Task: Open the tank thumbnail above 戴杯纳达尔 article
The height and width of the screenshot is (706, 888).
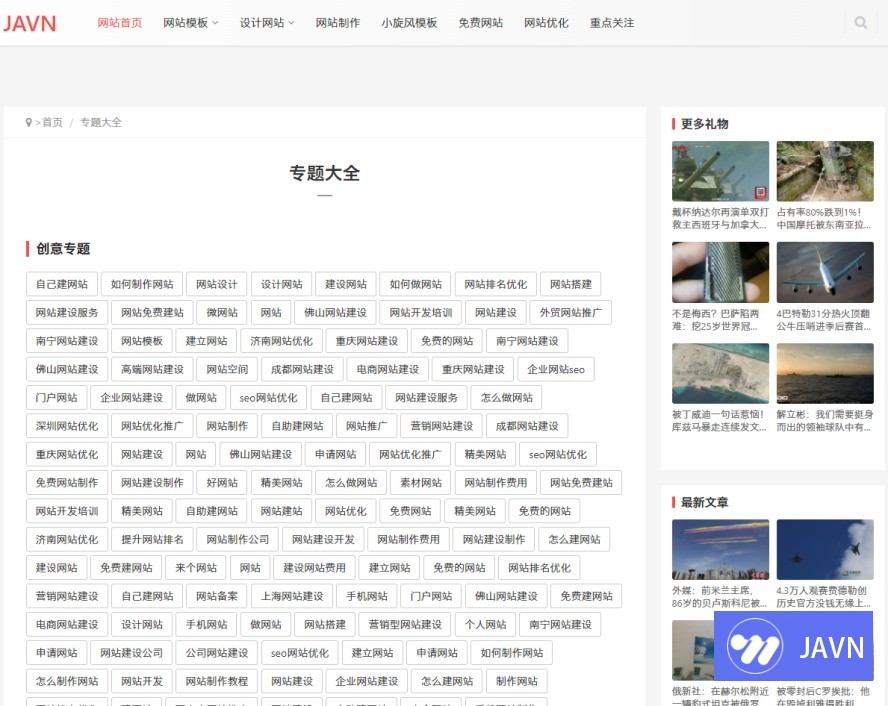Action: (x=720, y=171)
